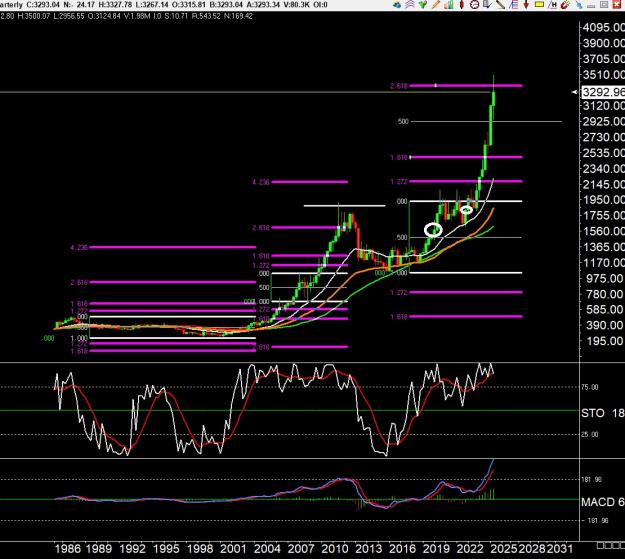This screenshot has width=625, height=559.
Task: Click the 25.00 stochastic level label
Action: 590,434
